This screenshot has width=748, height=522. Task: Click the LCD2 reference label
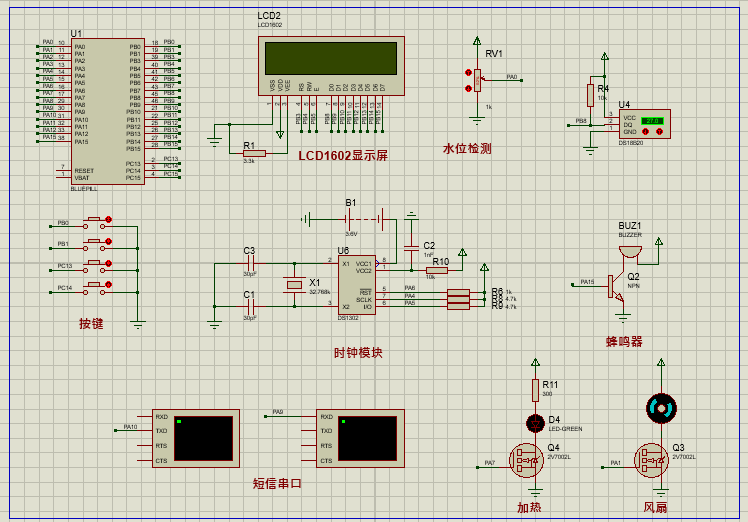coord(269,16)
